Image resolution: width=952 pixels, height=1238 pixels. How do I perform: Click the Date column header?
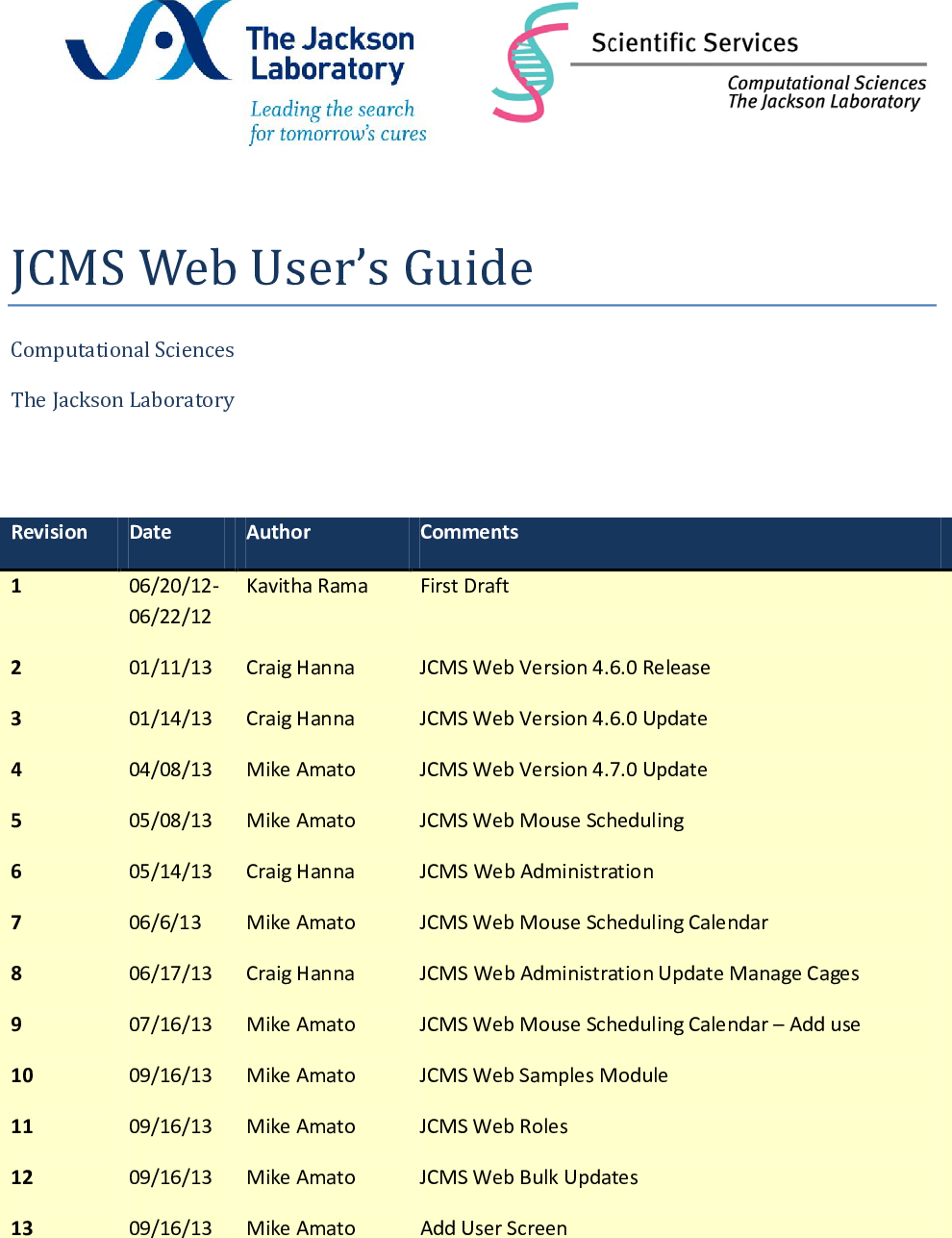[x=150, y=532]
